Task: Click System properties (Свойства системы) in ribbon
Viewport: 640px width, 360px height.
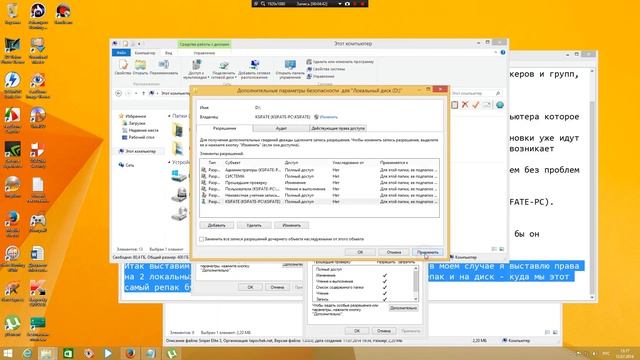Action: pyautogui.click(x=326, y=69)
